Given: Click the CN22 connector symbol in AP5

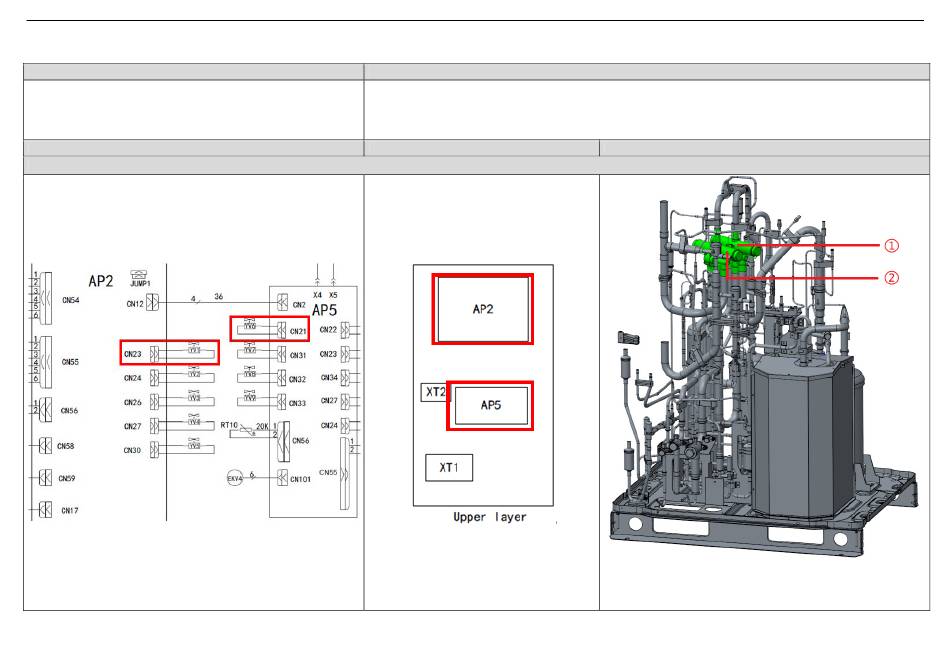Looking at the screenshot, I should click(x=345, y=330).
